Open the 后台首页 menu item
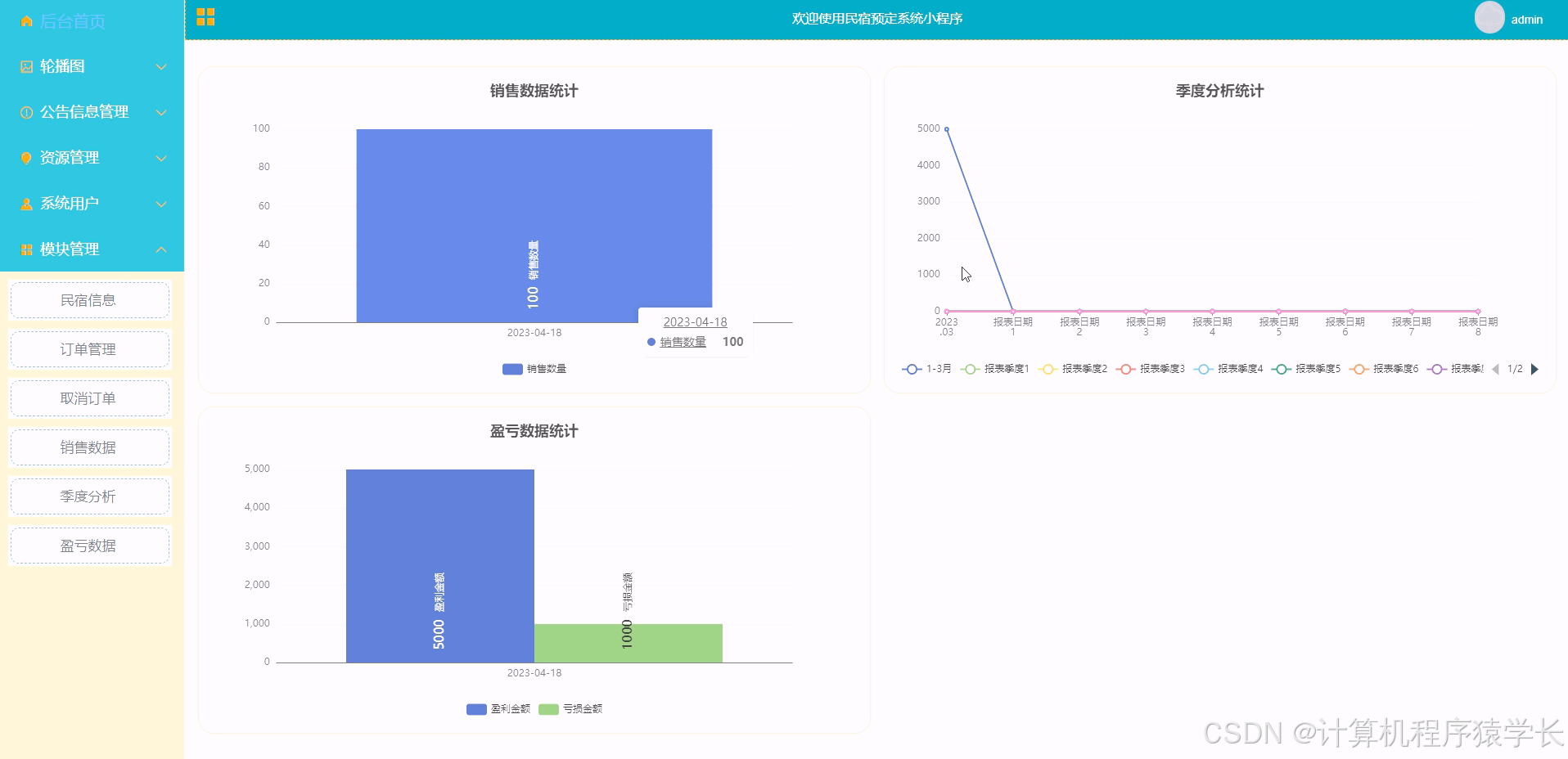This screenshot has height=759, width=1568. (x=92, y=21)
